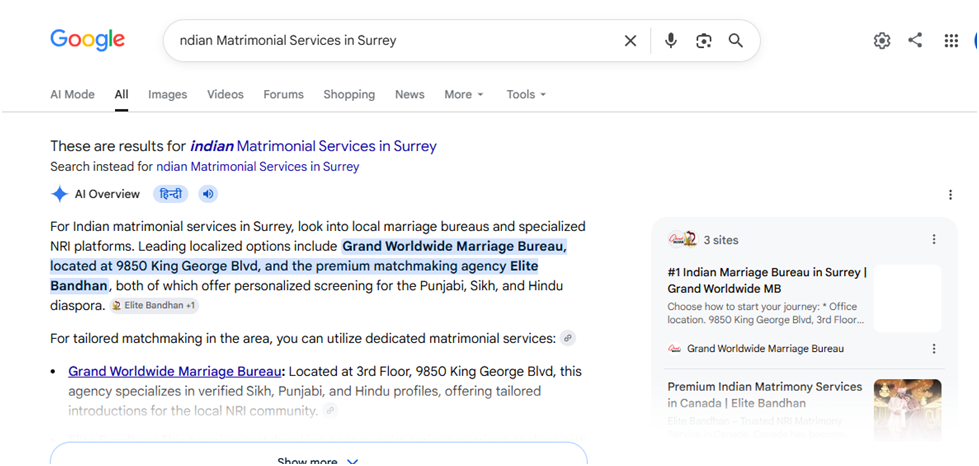The width and height of the screenshot is (979, 466).
Task: Open three-dot menu beside '3 sites'
Action: tap(934, 239)
